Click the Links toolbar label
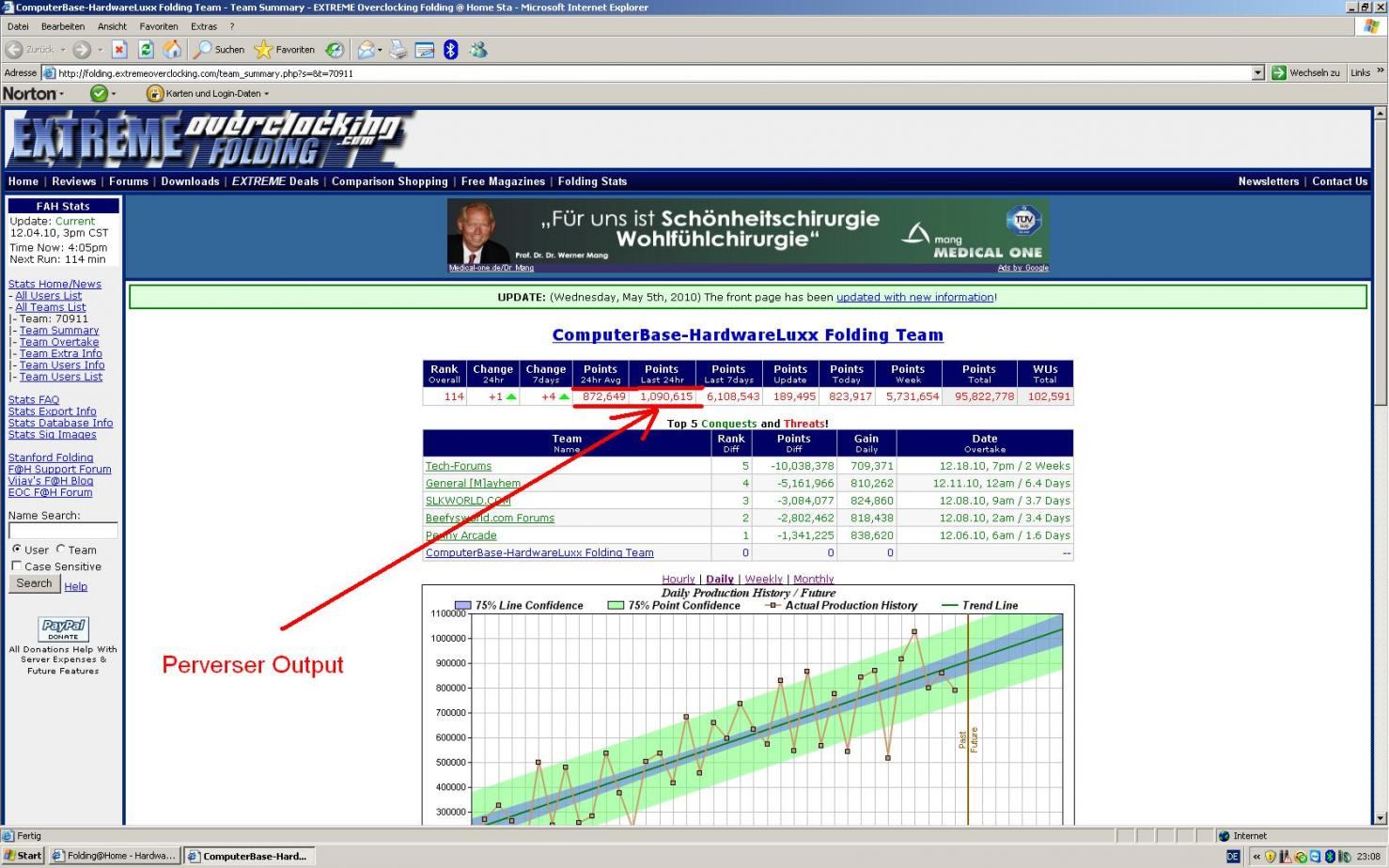Screen dimensions: 1389x868 click(x=1360, y=72)
